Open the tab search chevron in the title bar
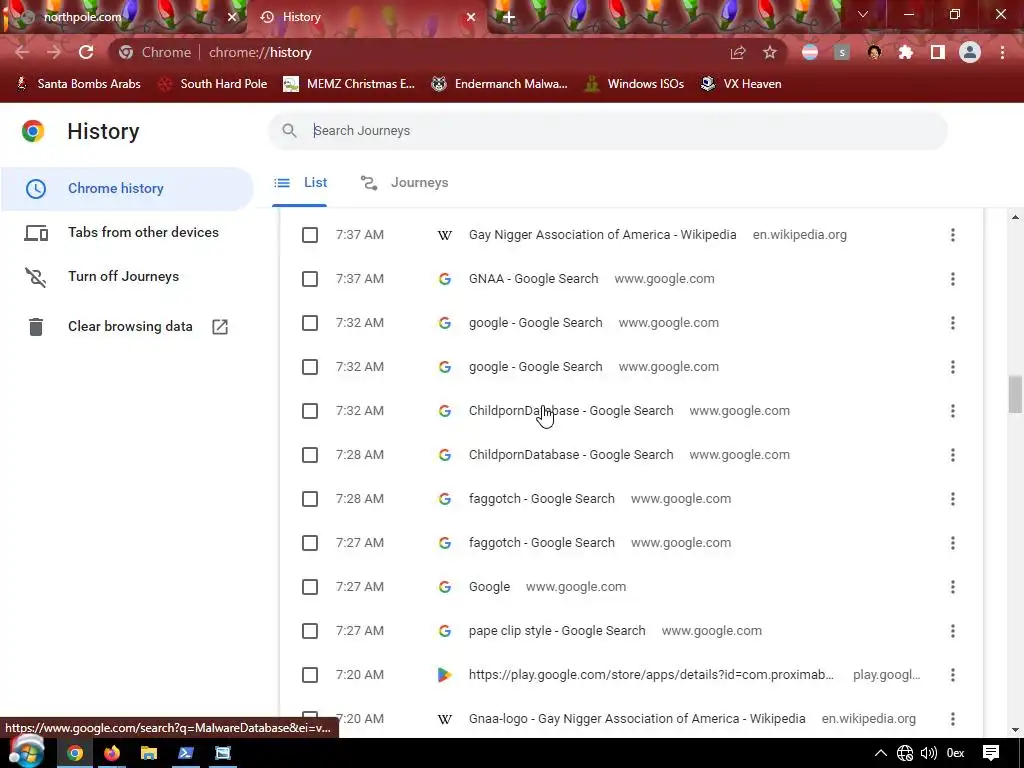Viewport: 1024px width, 768px height. [x=863, y=14]
